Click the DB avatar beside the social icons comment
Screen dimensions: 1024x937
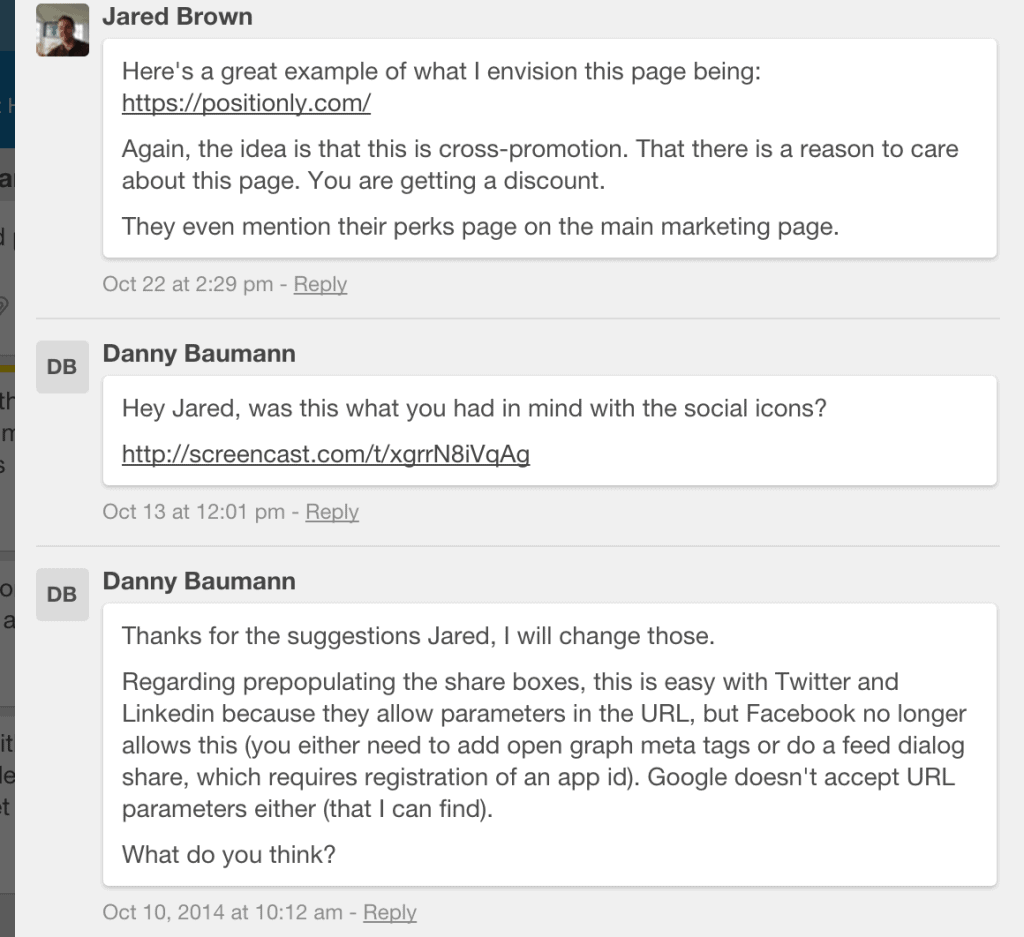(62, 366)
